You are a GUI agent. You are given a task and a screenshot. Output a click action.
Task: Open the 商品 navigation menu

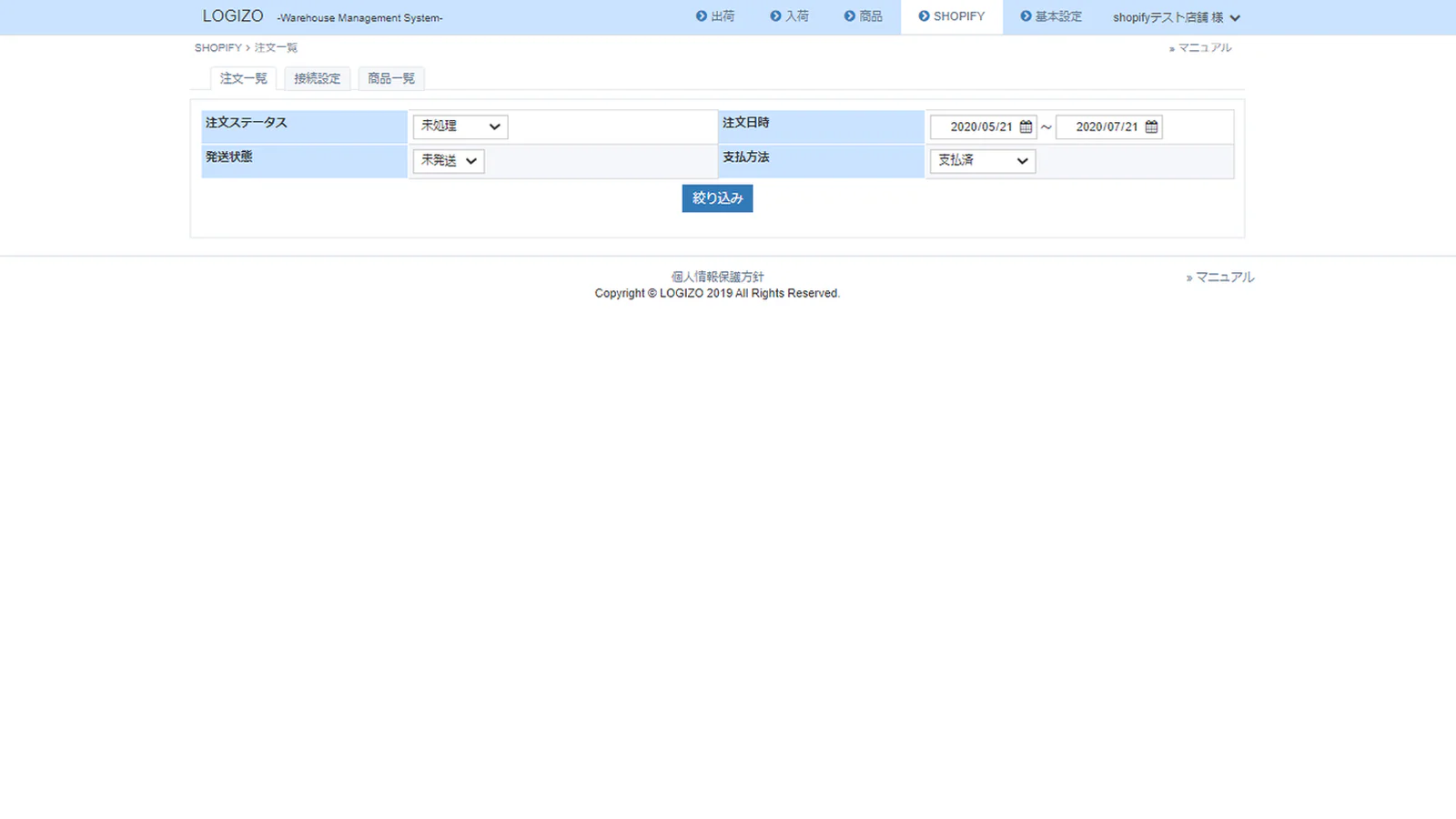pos(863,16)
